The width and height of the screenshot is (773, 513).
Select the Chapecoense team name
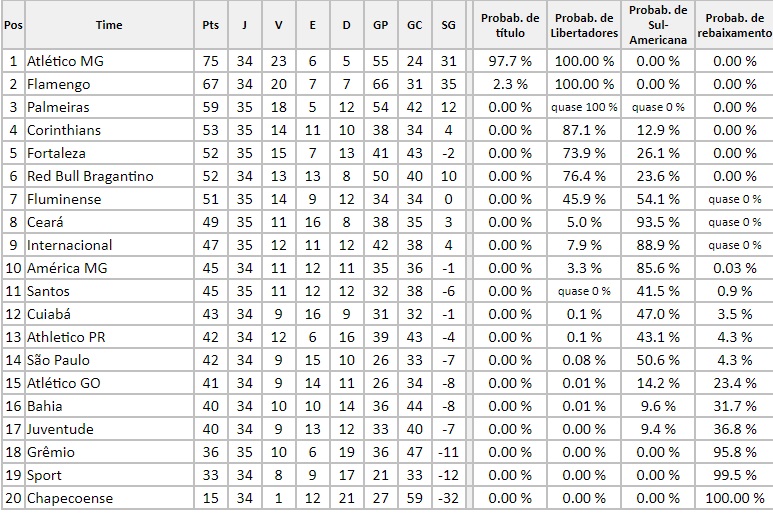click(x=70, y=498)
